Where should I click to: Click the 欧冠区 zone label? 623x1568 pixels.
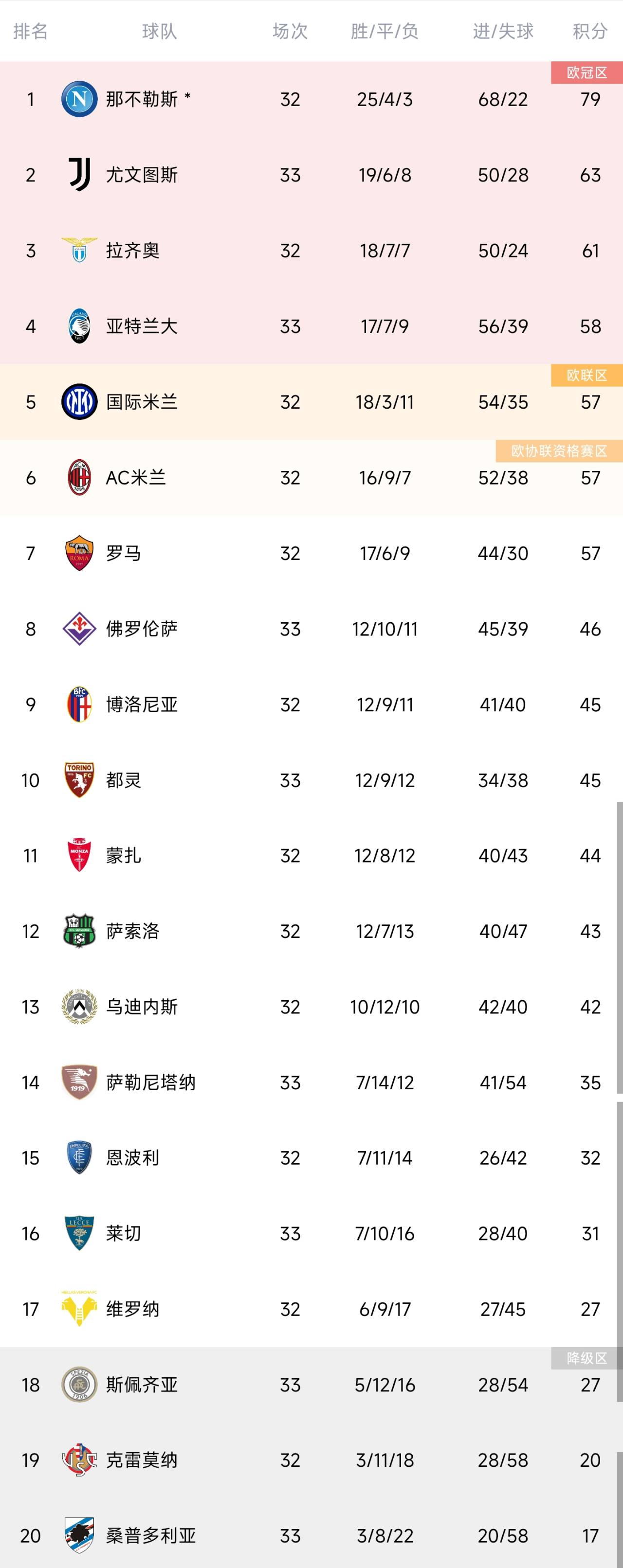click(586, 72)
